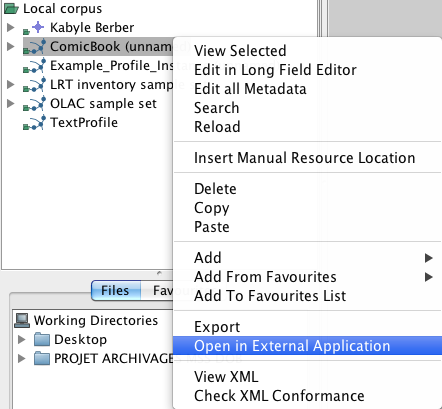Click the OLAC sample set node icon
442x409 pixels.
[x=34, y=104]
